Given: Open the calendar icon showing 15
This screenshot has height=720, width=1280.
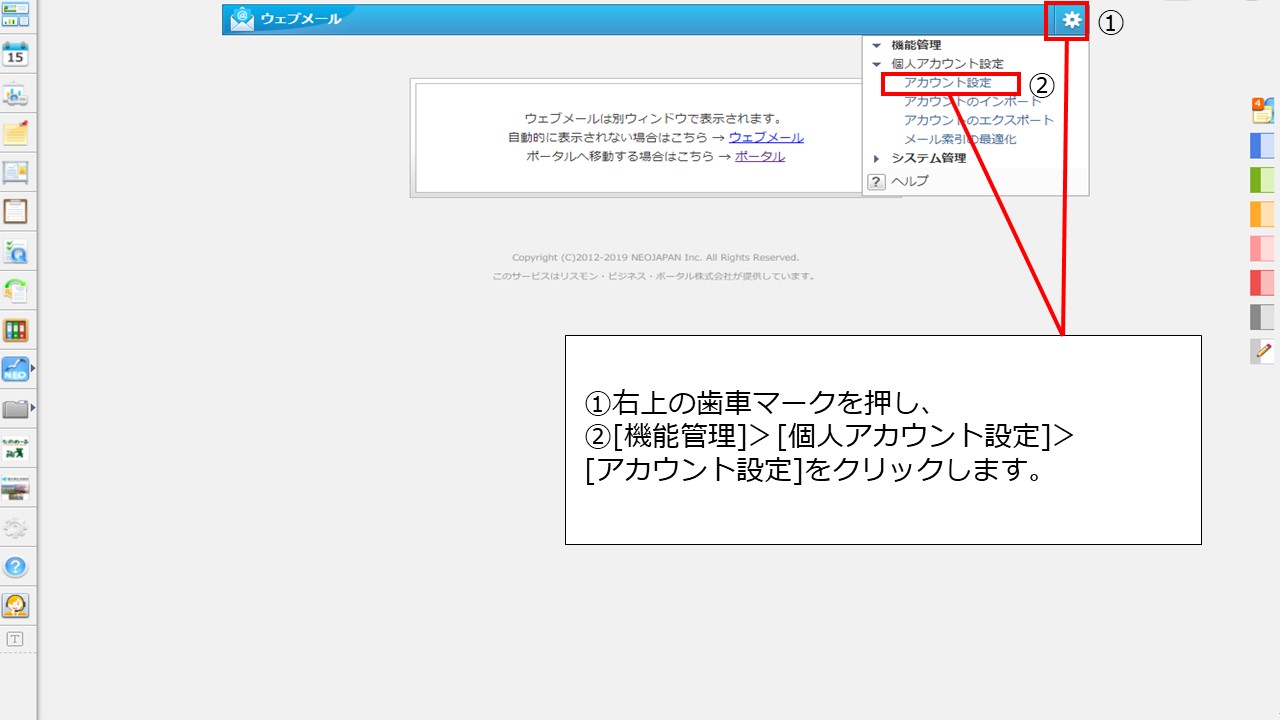Looking at the screenshot, I should [x=16, y=54].
